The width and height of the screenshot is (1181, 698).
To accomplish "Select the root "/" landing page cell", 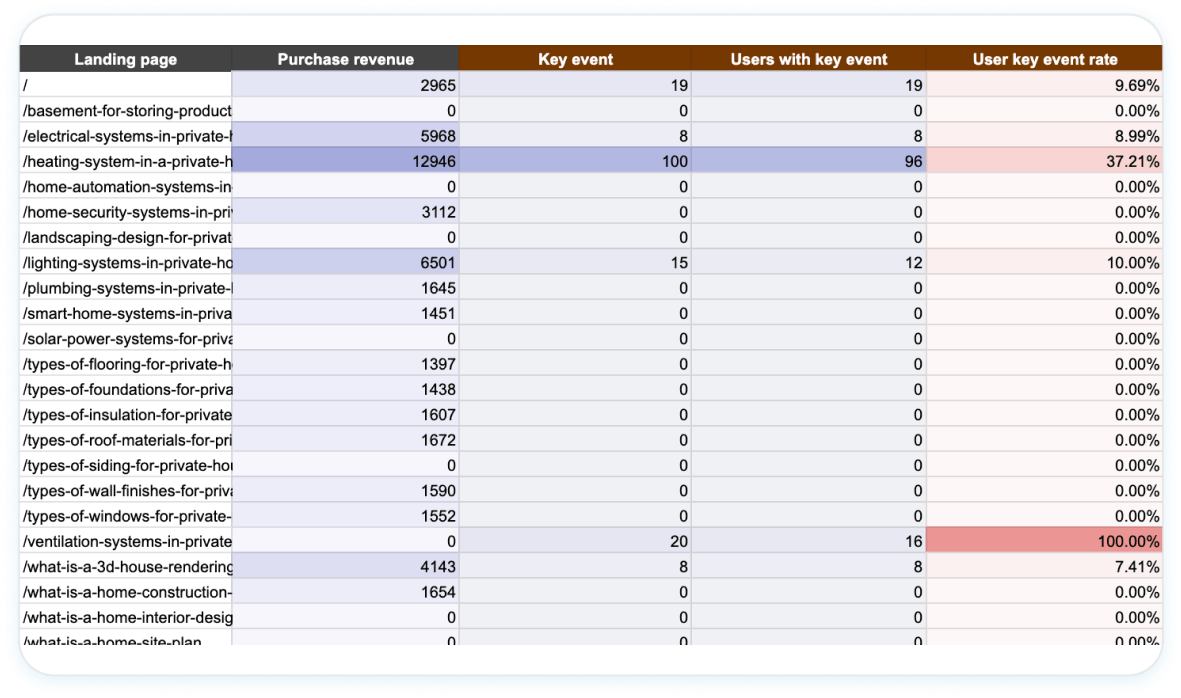I will [126, 85].
